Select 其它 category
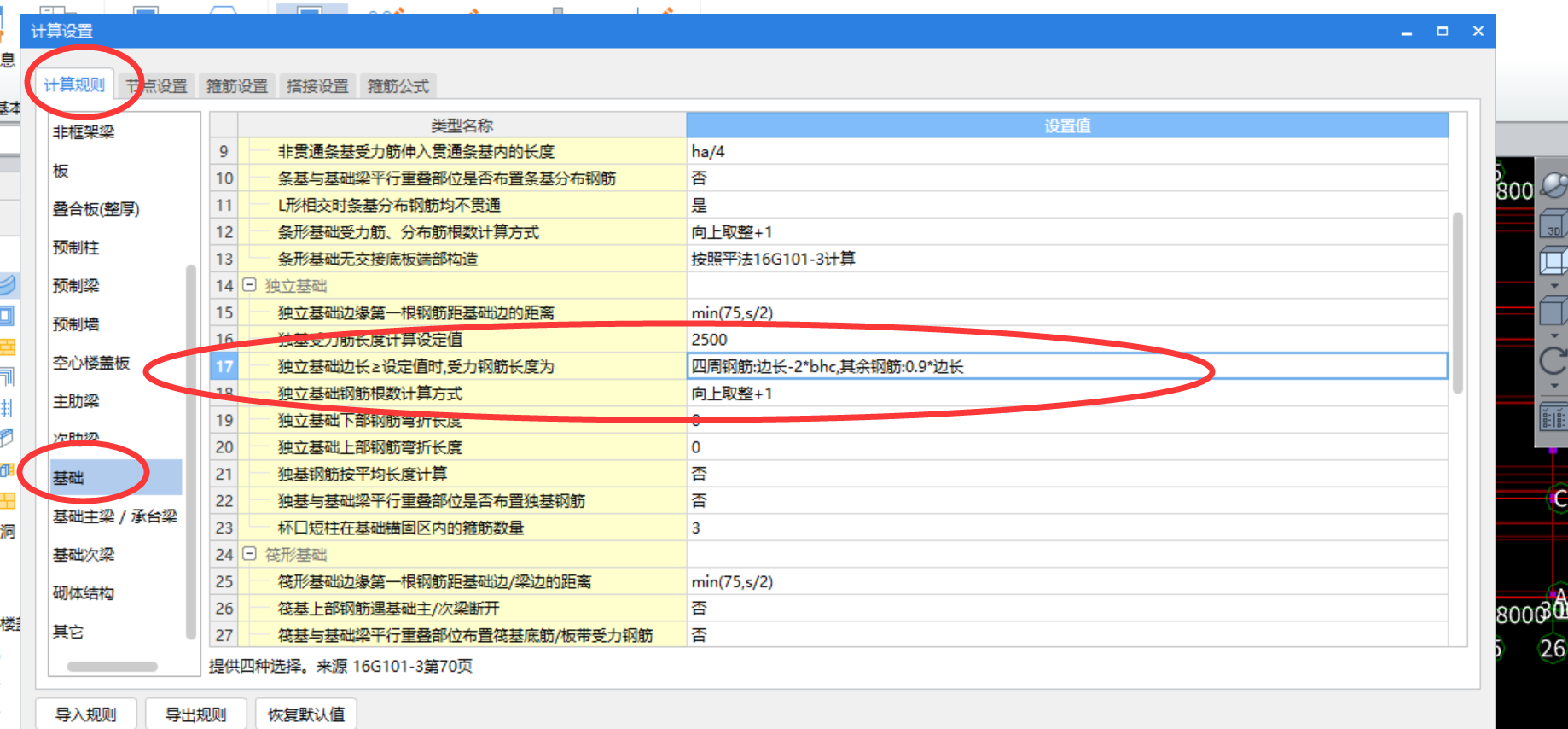 [x=68, y=632]
